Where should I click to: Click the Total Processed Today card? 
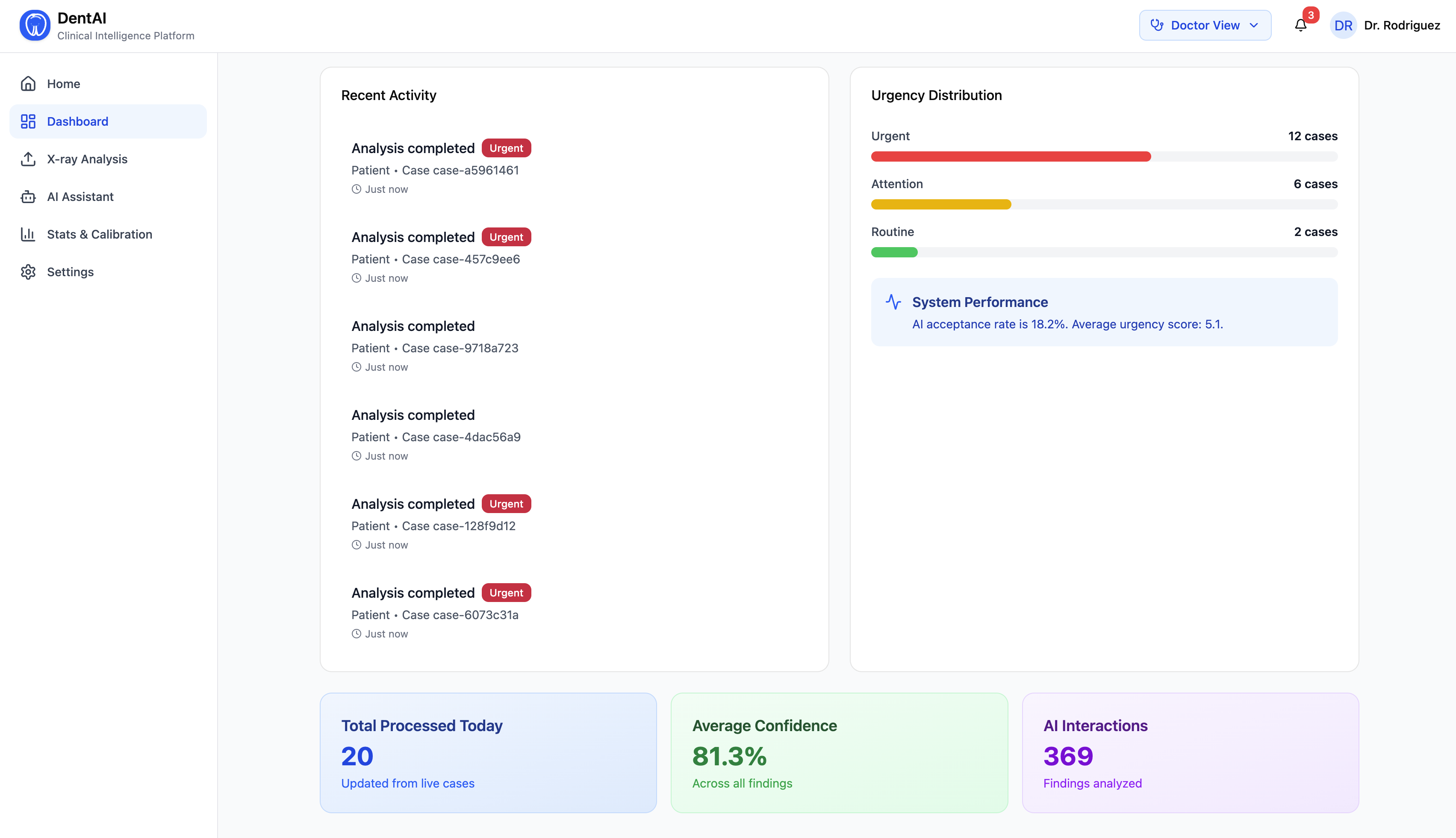point(488,753)
